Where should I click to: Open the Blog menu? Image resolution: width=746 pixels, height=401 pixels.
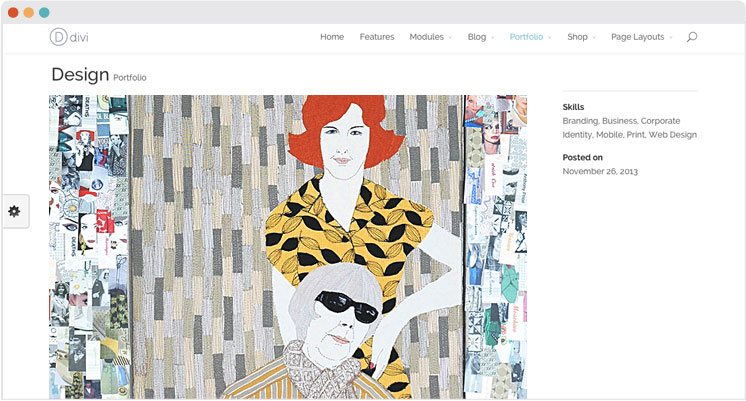477,37
